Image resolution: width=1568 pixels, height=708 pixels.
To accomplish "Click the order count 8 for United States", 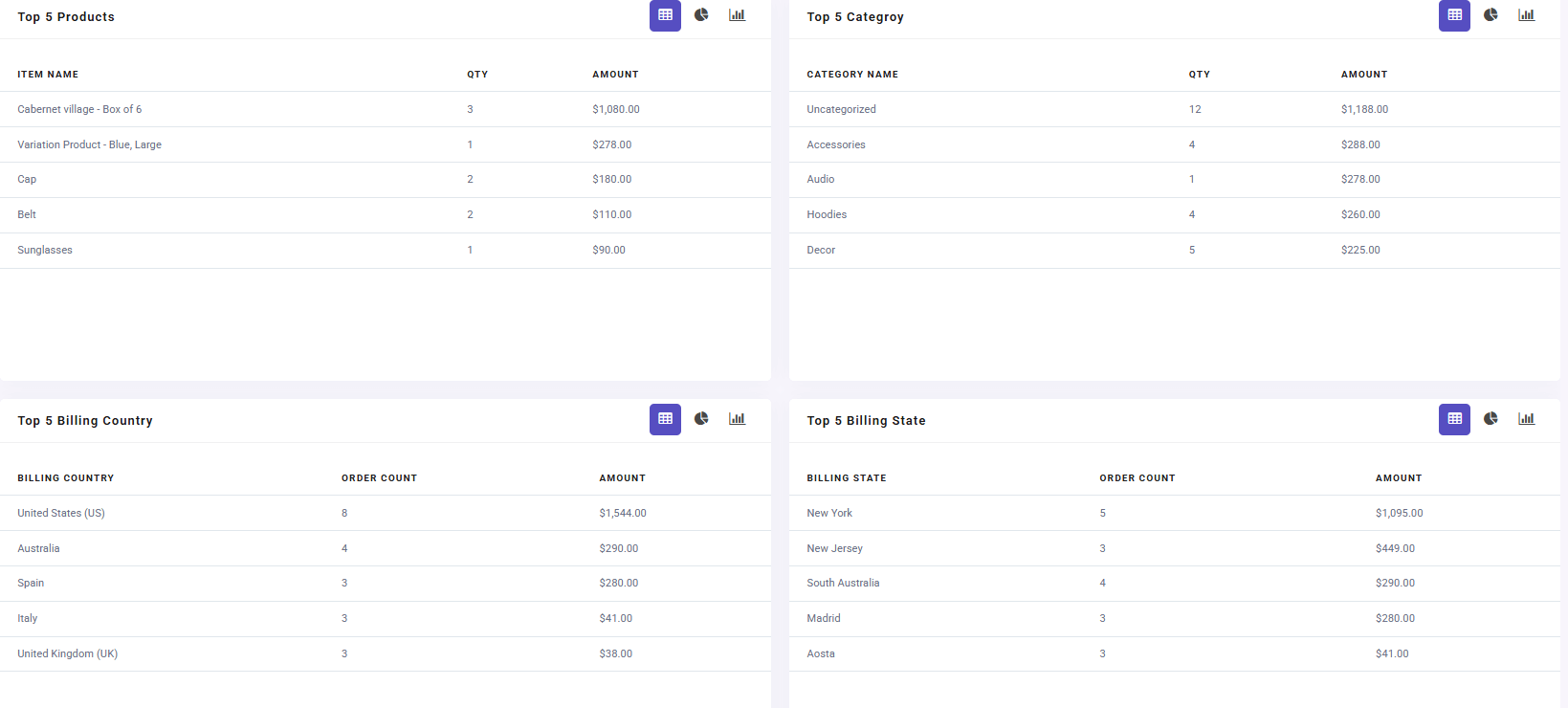I will [x=344, y=513].
